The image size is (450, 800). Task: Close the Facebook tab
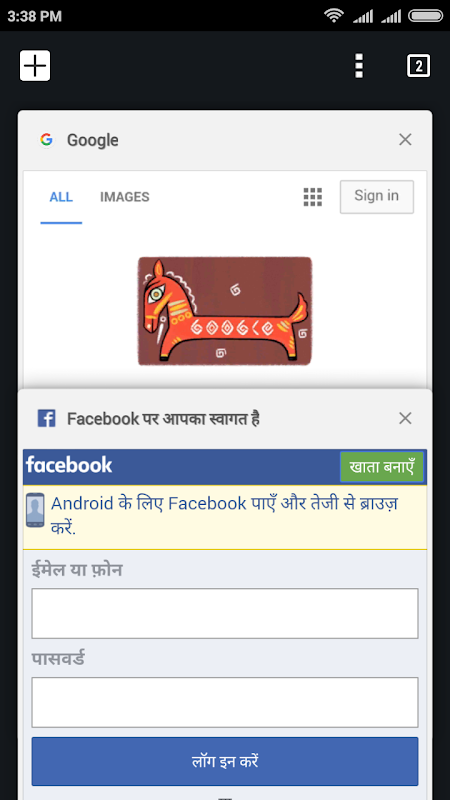point(405,418)
